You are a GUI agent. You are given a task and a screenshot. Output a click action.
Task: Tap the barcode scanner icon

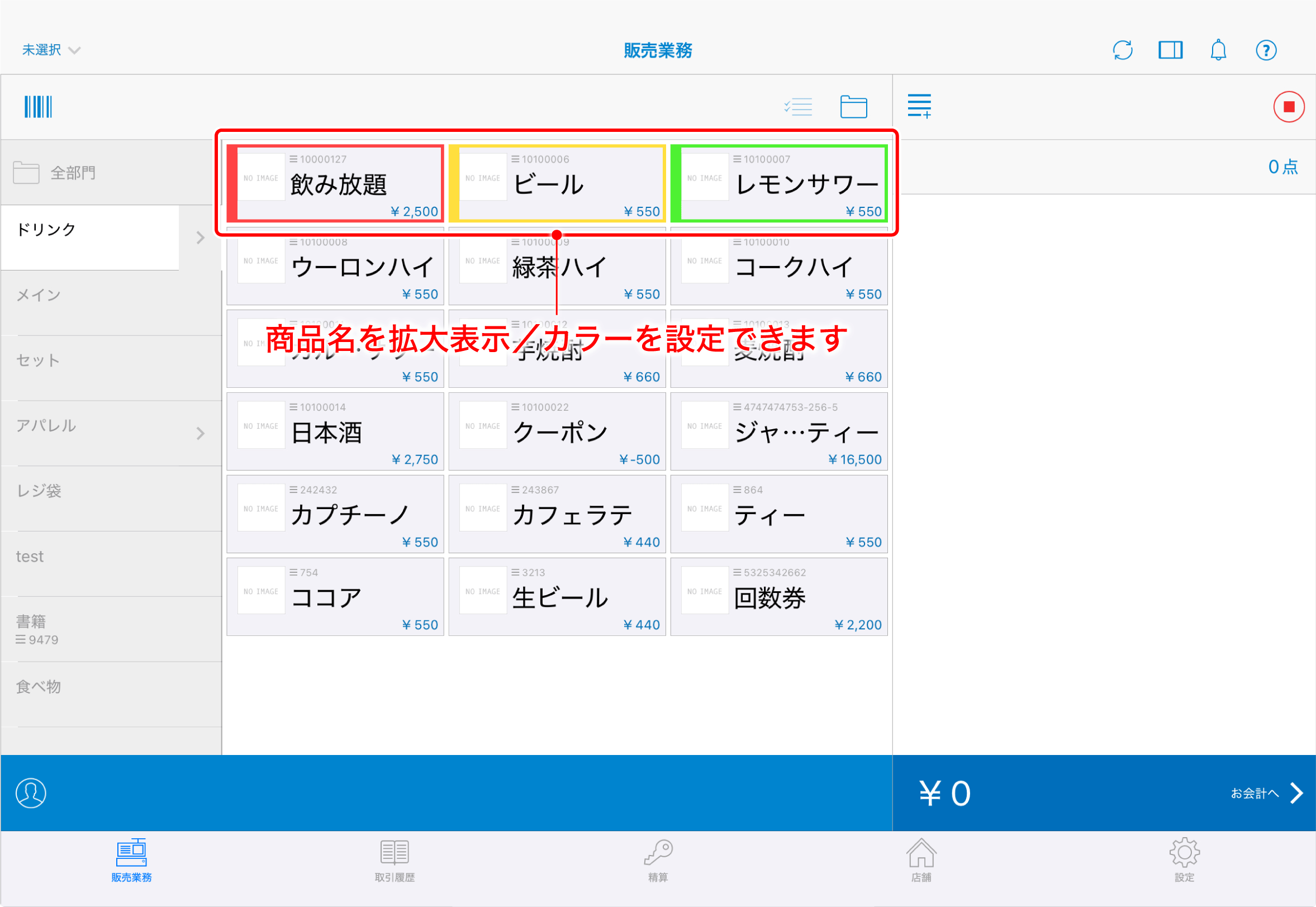tap(38, 107)
